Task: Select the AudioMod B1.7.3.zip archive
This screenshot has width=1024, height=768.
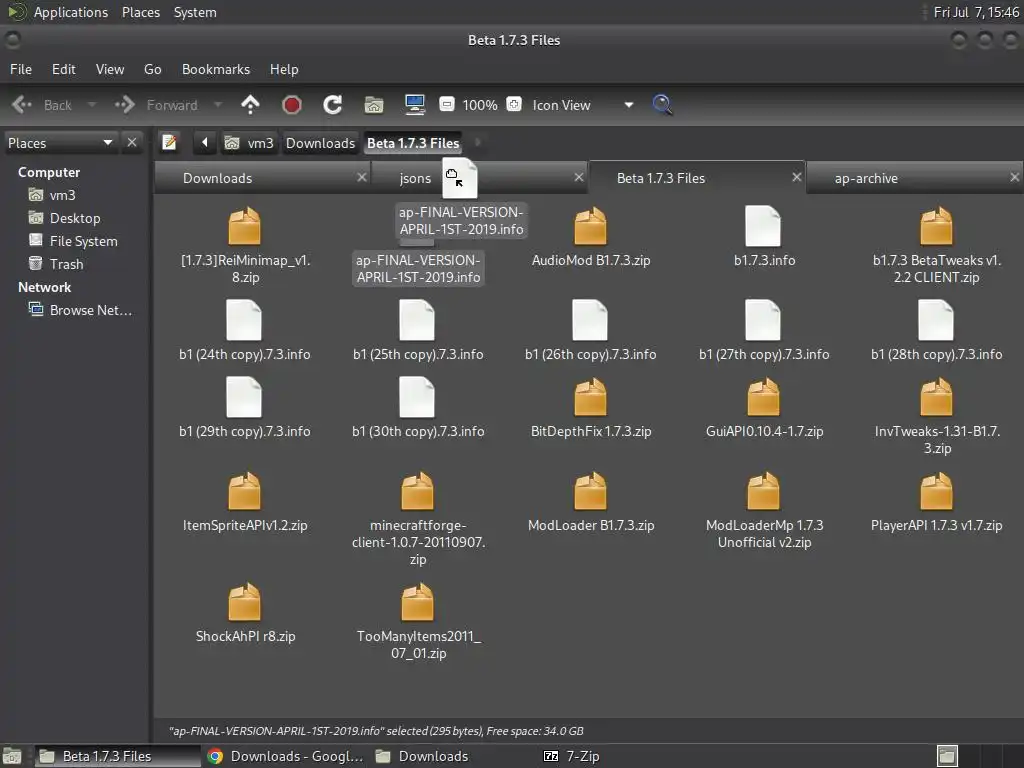Action: pyautogui.click(x=590, y=238)
